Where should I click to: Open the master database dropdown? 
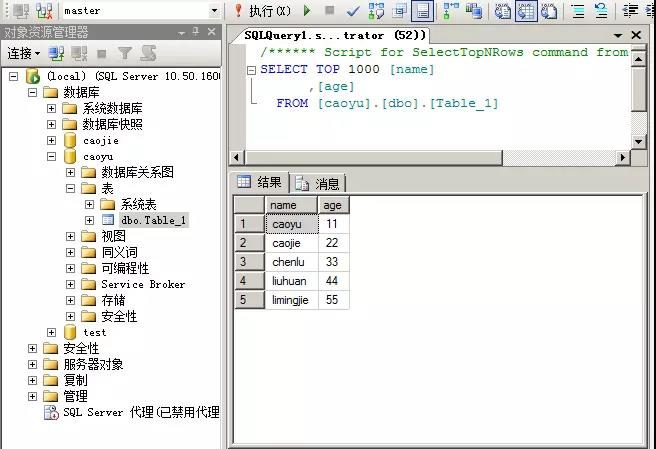pos(214,11)
